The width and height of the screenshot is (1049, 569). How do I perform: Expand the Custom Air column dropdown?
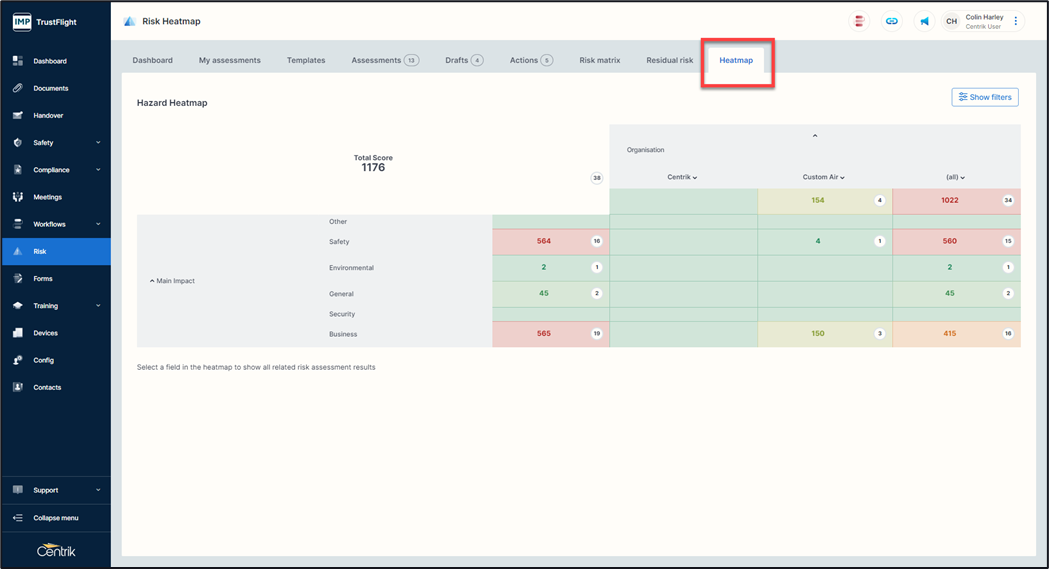(823, 177)
